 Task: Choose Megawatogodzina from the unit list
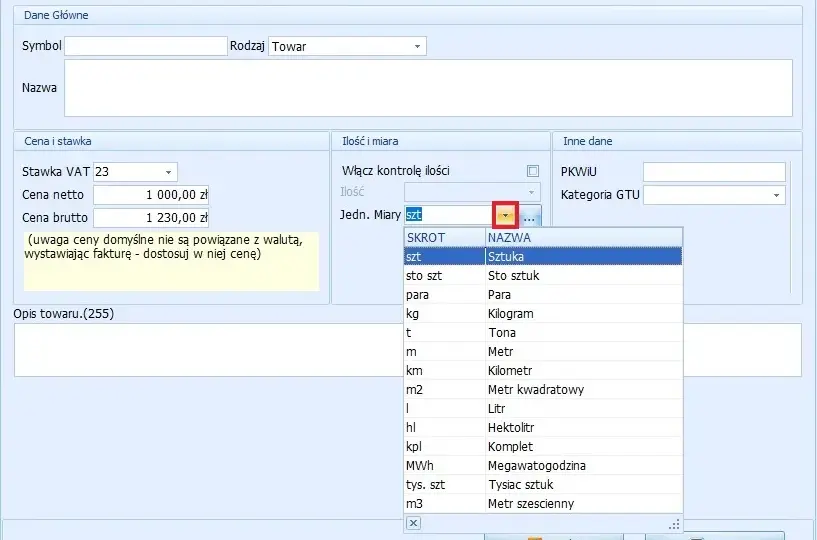tap(543, 466)
